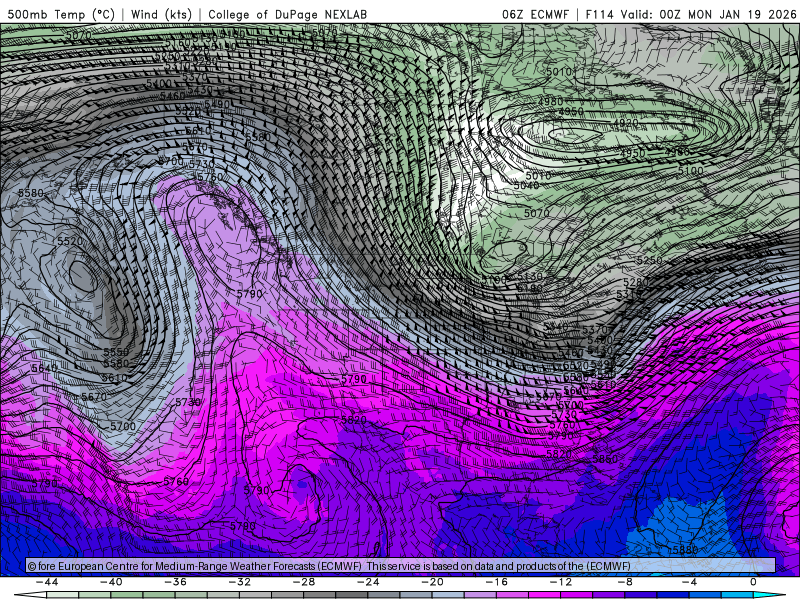Click the '-12' color scale label
The width and height of the screenshot is (800, 600).
tap(561, 582)
